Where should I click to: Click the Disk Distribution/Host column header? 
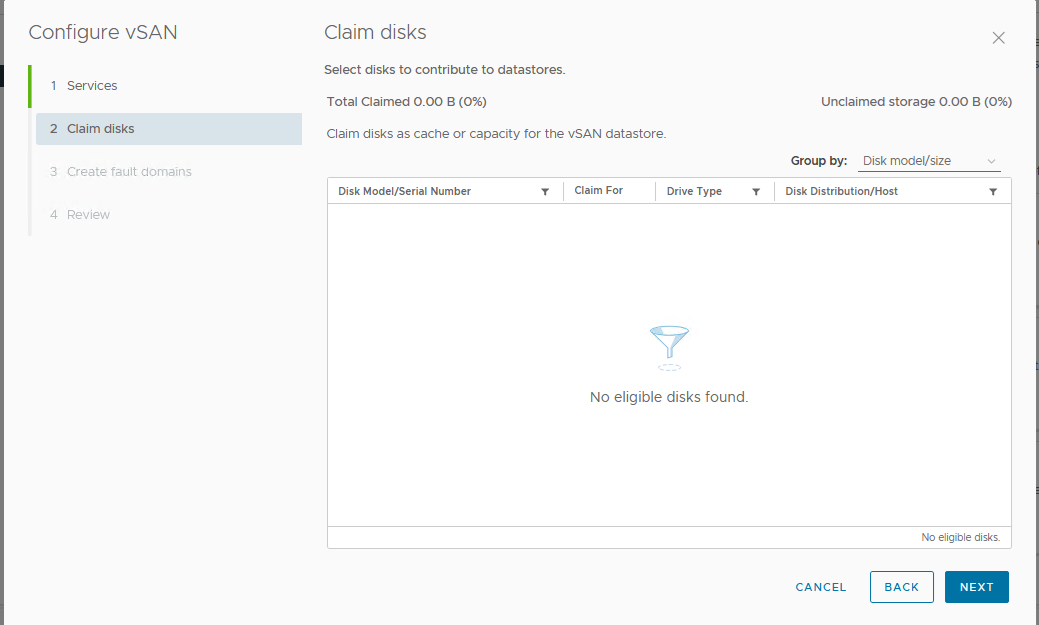pyautogui.click(x=841, y=191)
